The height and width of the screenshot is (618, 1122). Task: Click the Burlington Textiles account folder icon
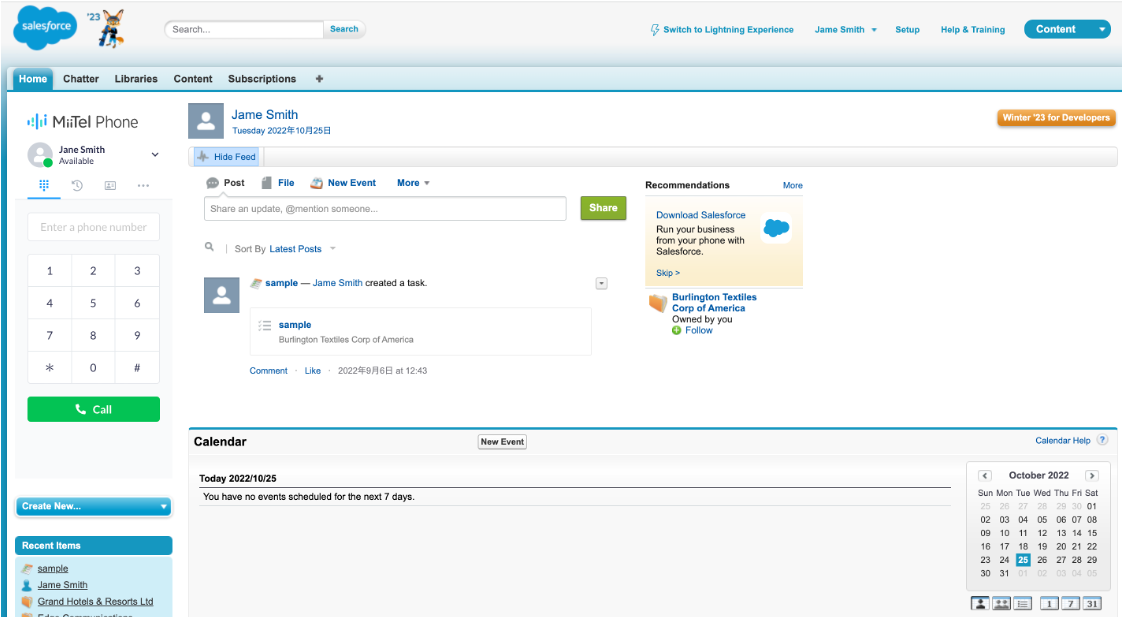point(658,303)
